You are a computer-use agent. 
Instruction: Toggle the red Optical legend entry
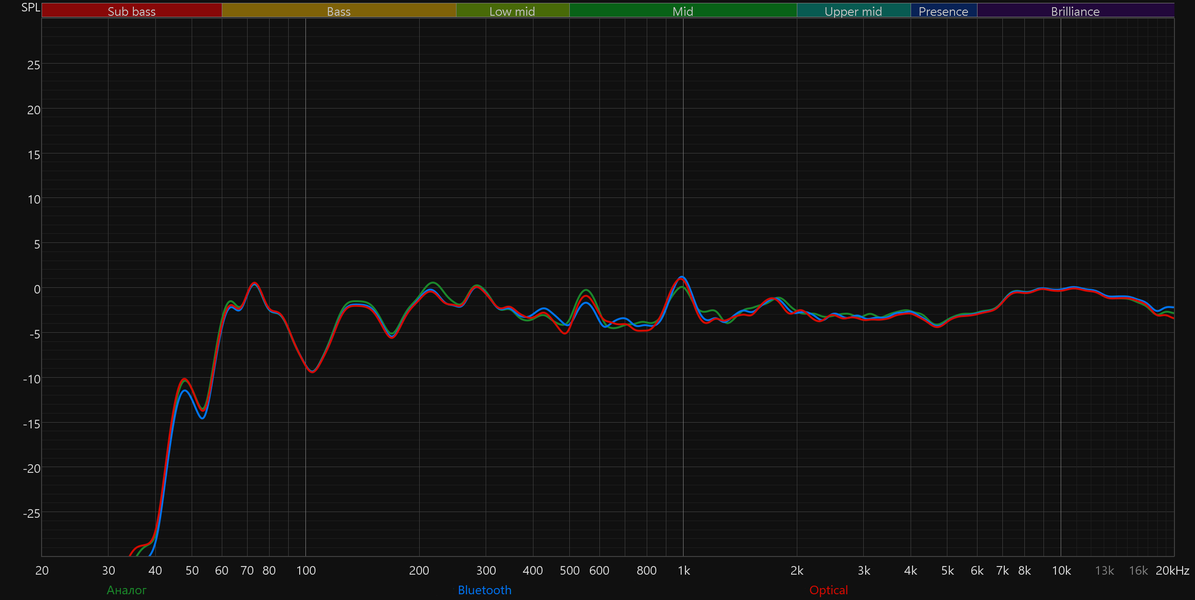828,590
